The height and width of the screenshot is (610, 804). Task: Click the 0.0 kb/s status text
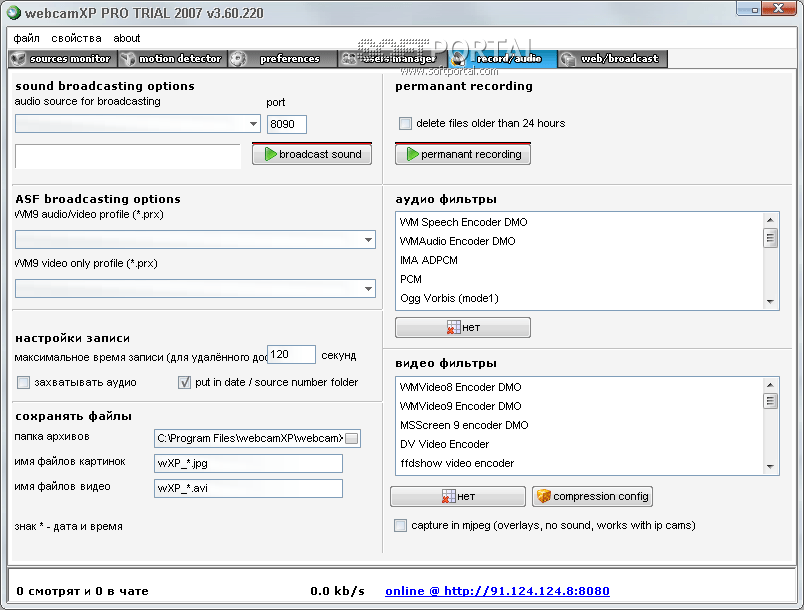337,591
